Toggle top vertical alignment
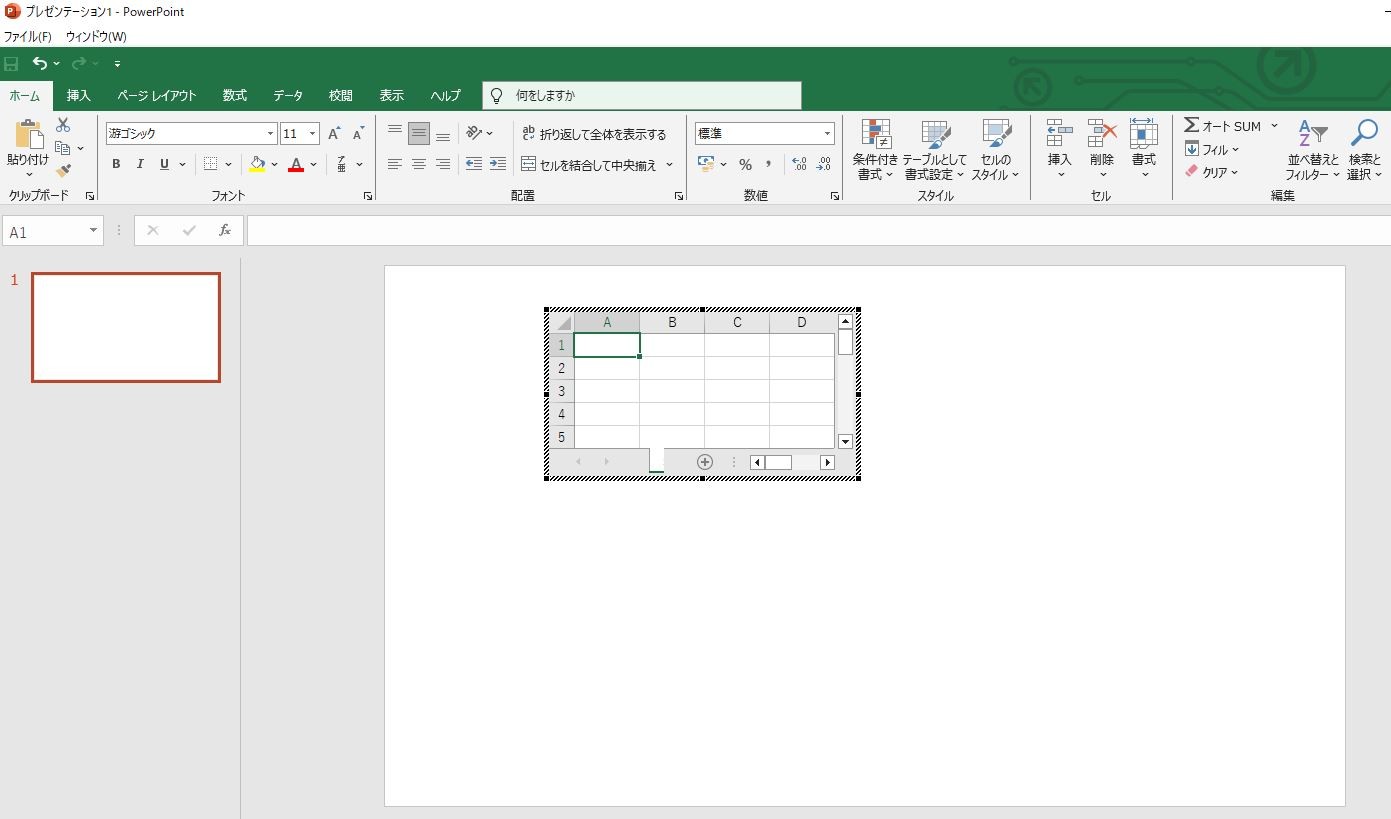The height and width of the screenshot is (819, 1391). pos(395,133)
